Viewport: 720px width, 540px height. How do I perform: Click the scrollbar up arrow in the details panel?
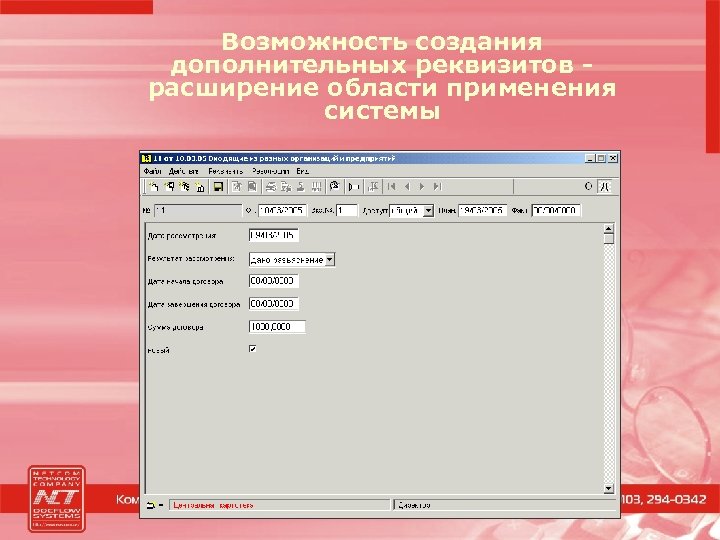(x=608, y=229)
